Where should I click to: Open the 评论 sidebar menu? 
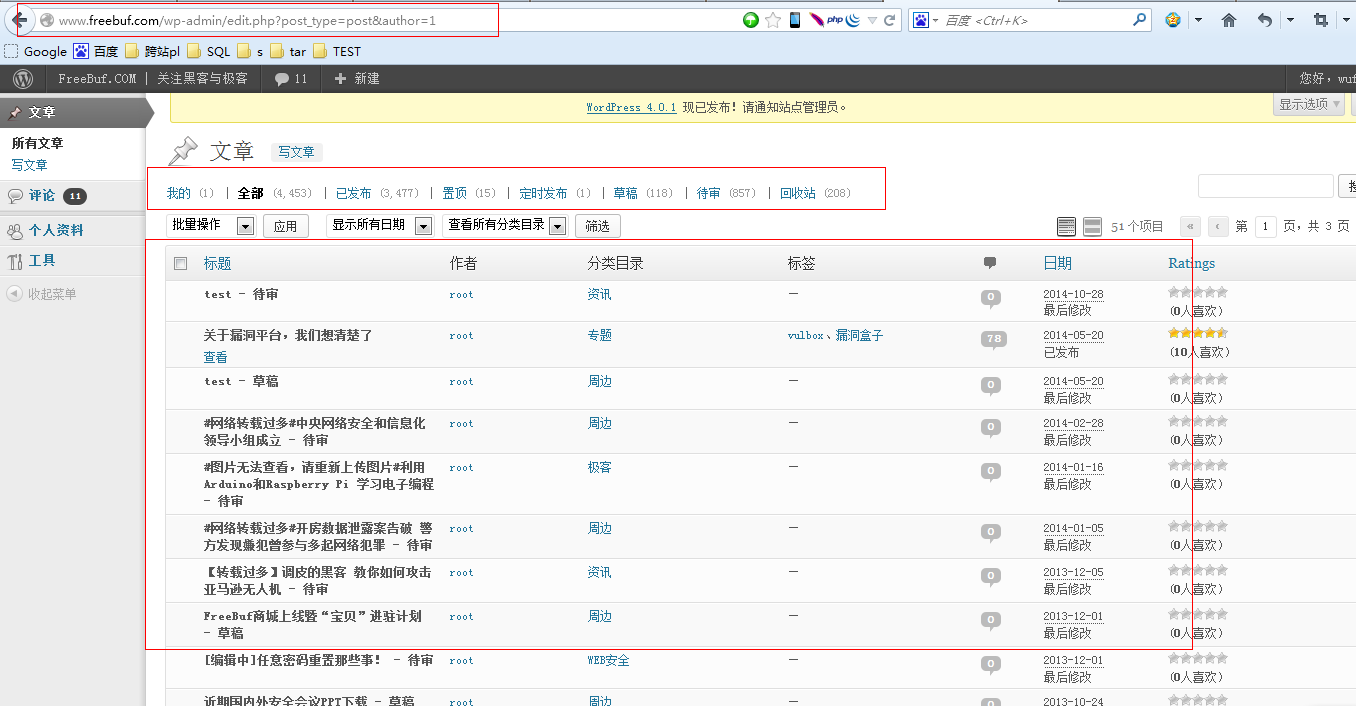point(72,196)
